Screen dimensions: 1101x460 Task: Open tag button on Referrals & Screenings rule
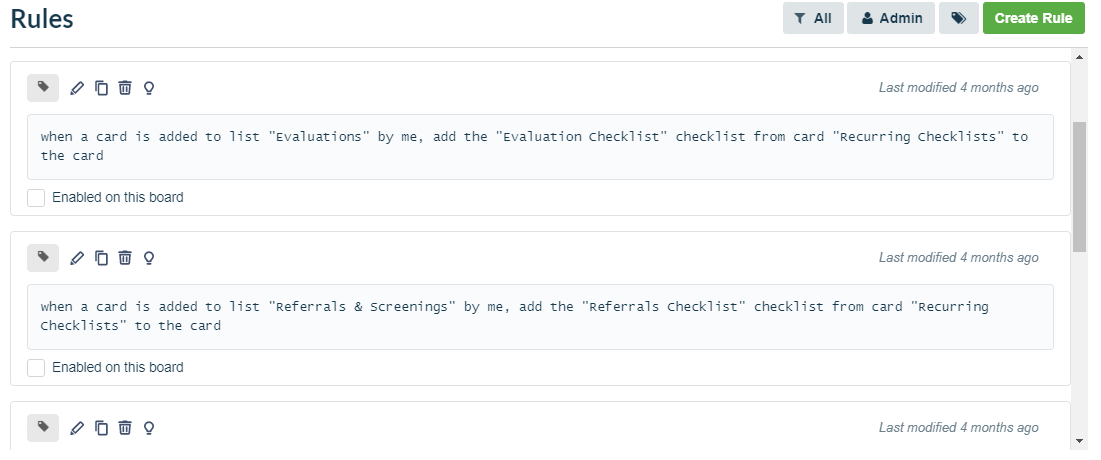tap(43, 258)
